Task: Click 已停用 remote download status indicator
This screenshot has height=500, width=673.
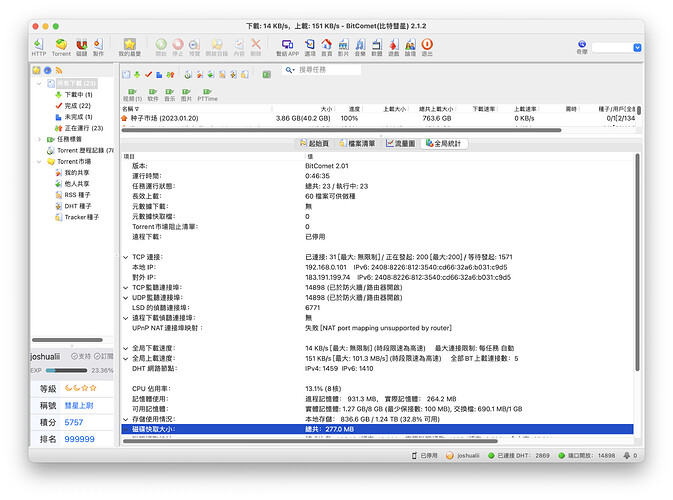Action: (424, 455)
